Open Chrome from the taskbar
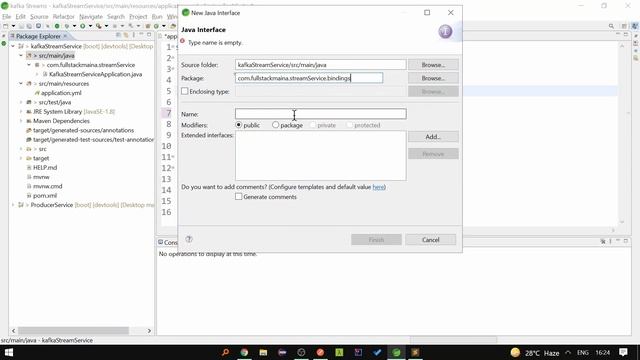 tap(244, 352)
